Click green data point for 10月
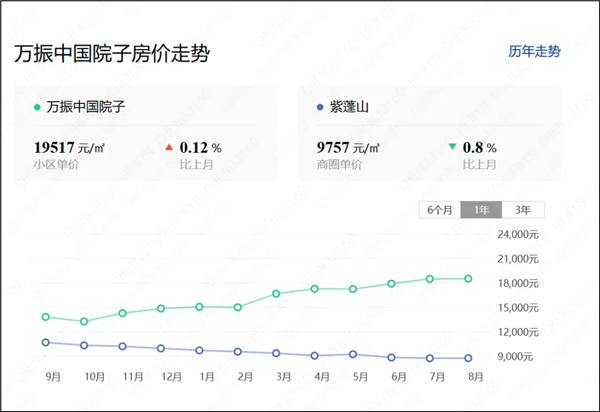The image size is (600, 412). click(84, 321)
